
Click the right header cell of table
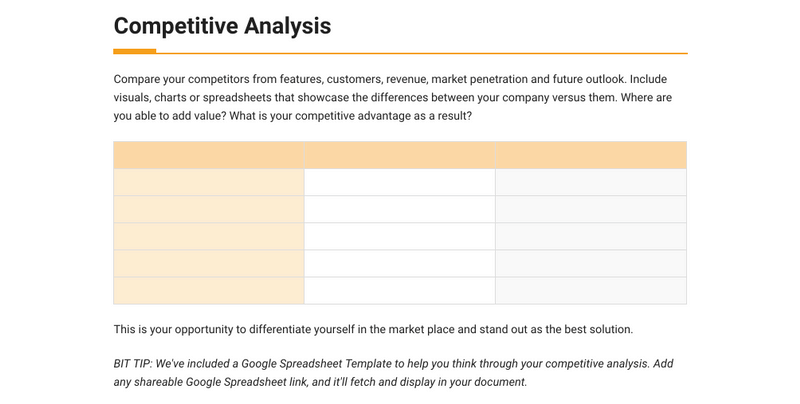(590, 155)
